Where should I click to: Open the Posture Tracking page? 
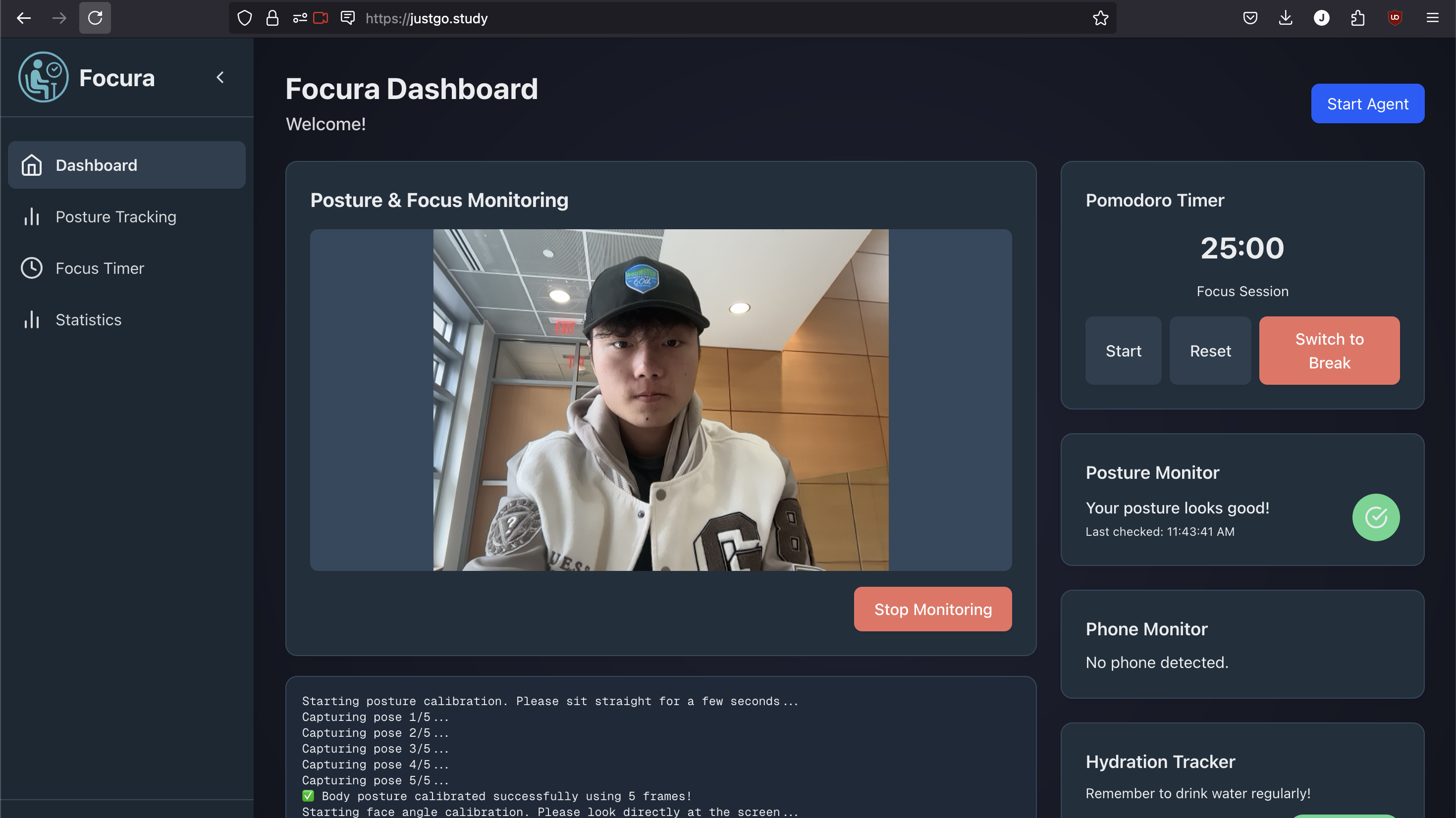click(x=115, y=217)
